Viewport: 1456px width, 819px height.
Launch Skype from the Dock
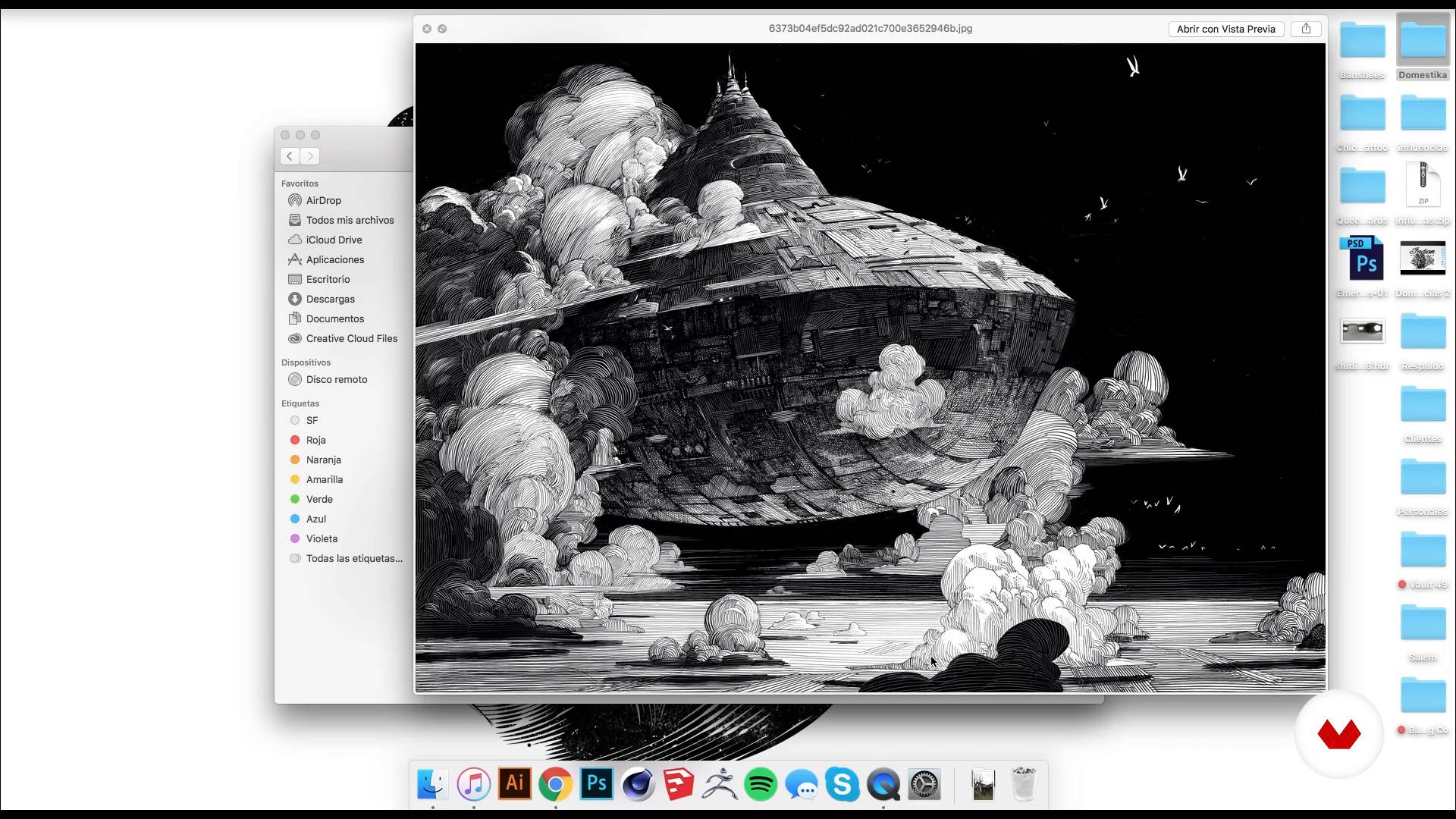click(x=843, y=784)
